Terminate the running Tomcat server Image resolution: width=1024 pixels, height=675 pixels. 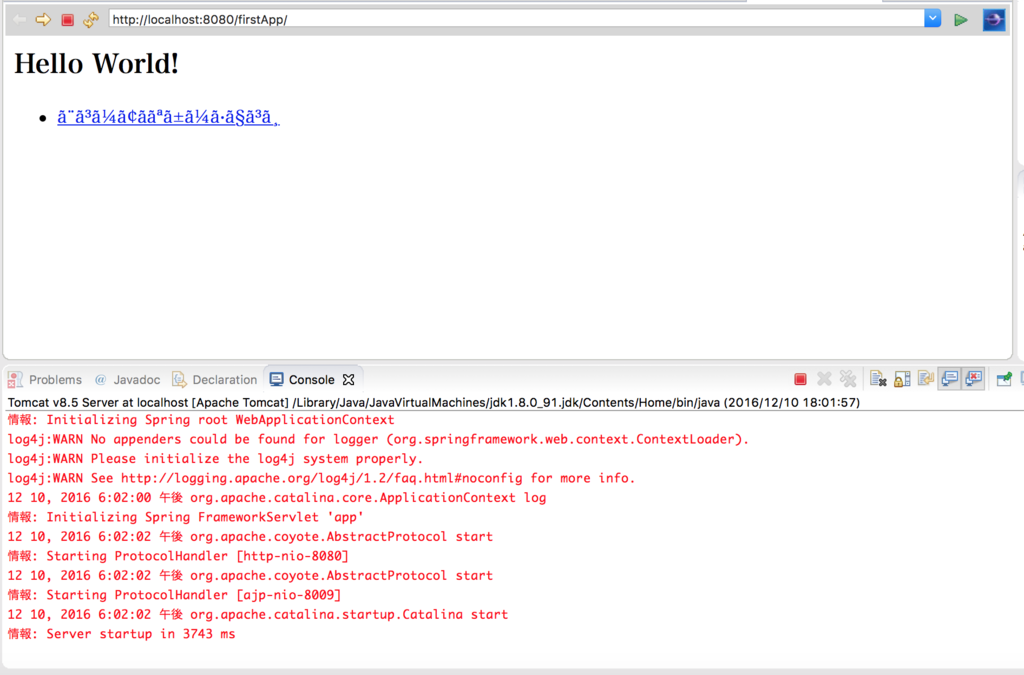800,379
